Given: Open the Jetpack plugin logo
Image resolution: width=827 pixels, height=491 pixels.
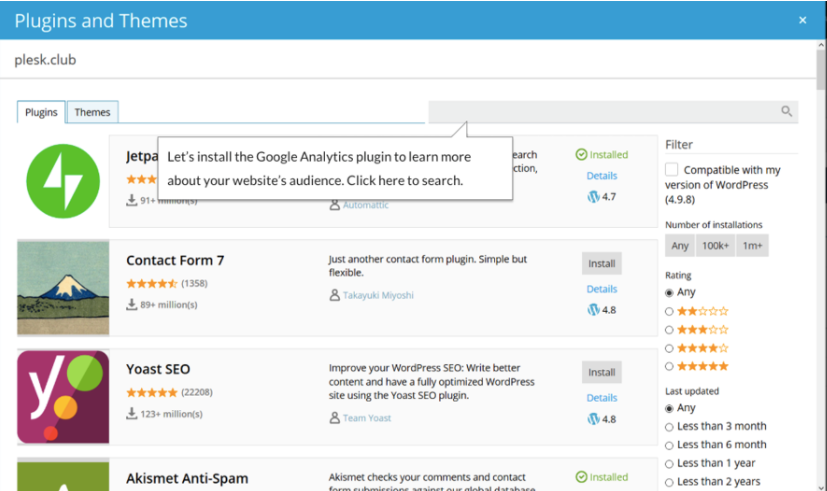Looking at the screenshot, I should 63,181.
